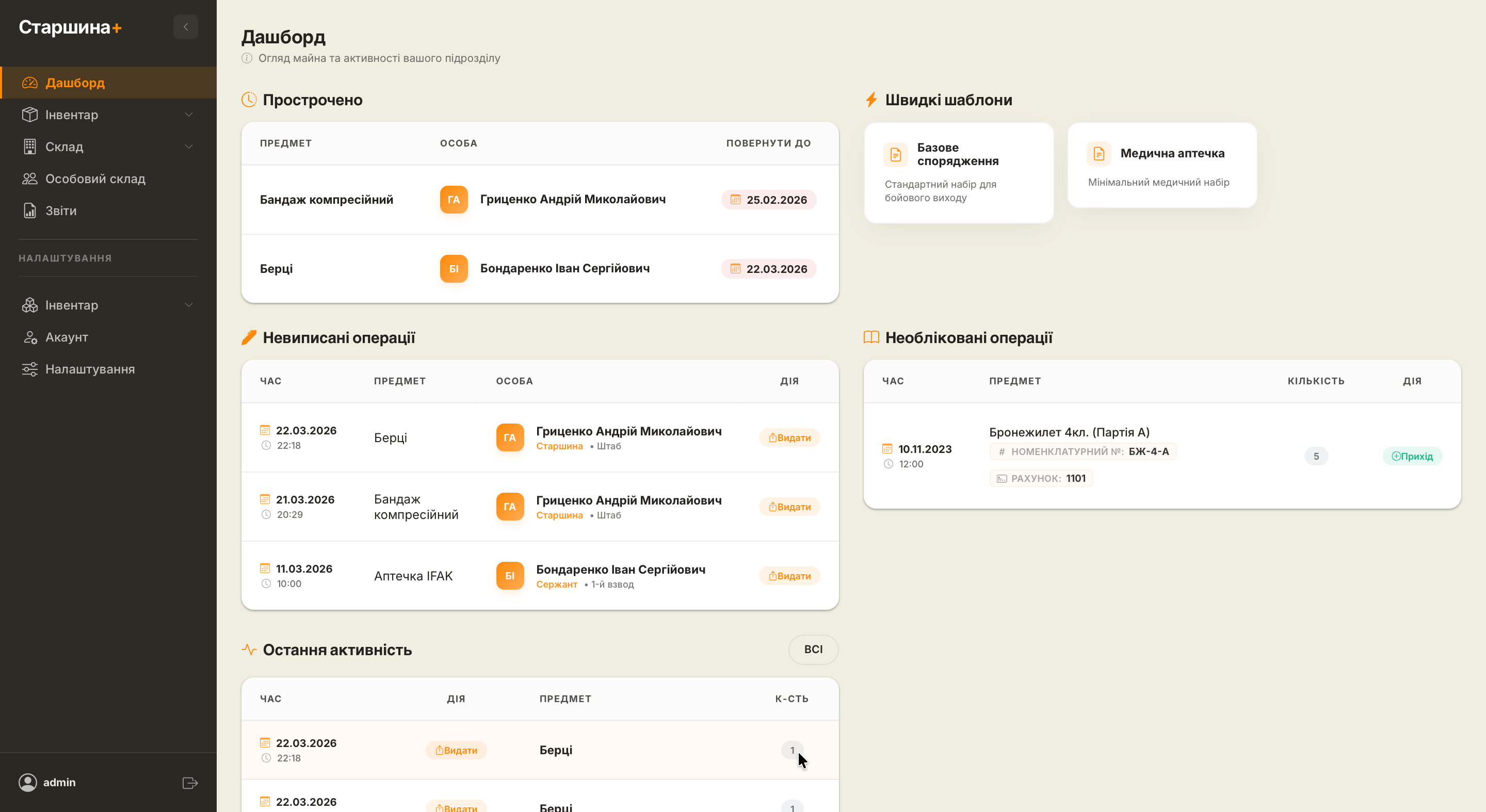
Task: Click the 25.02.2026 return date badge
Action: [768, 200]
